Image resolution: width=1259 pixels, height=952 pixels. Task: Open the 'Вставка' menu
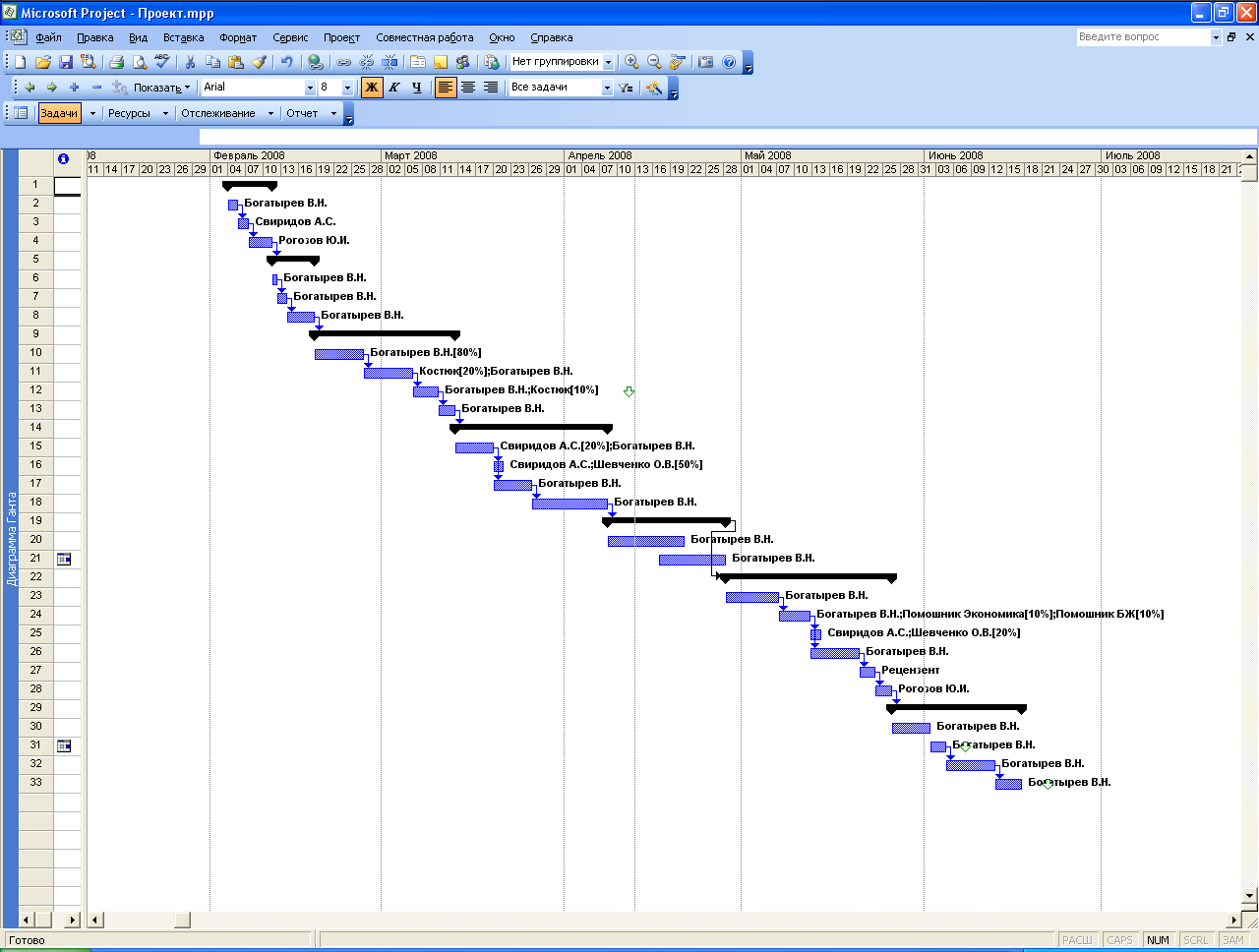[x=183, y=37]
